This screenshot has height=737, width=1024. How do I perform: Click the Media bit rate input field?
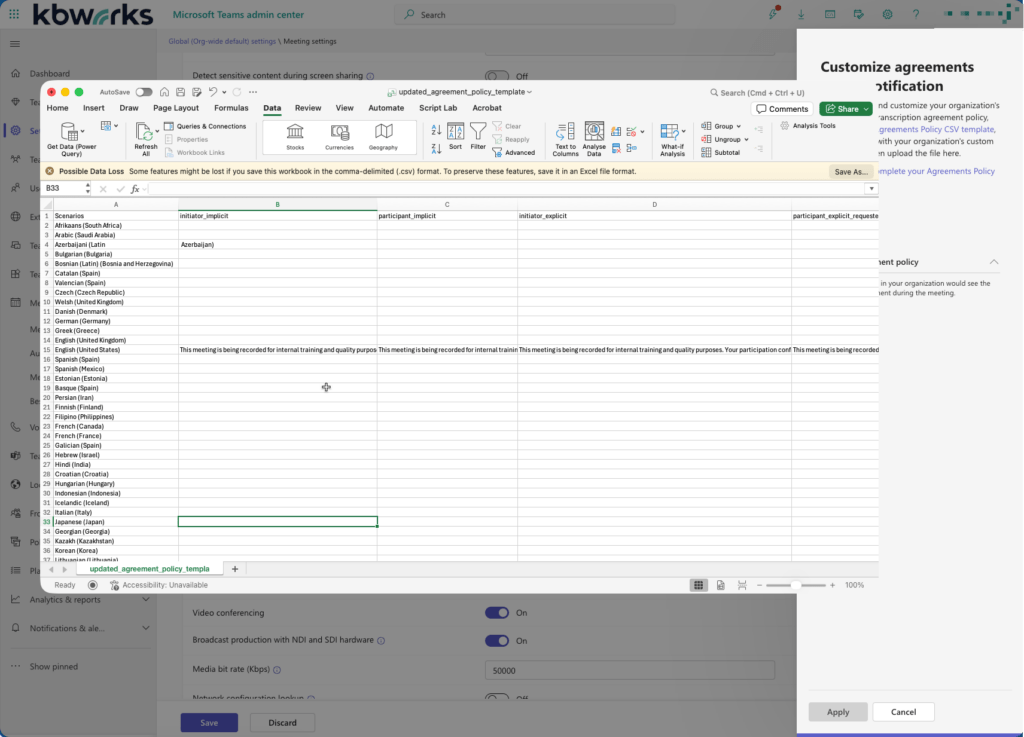tap(629, 669)
